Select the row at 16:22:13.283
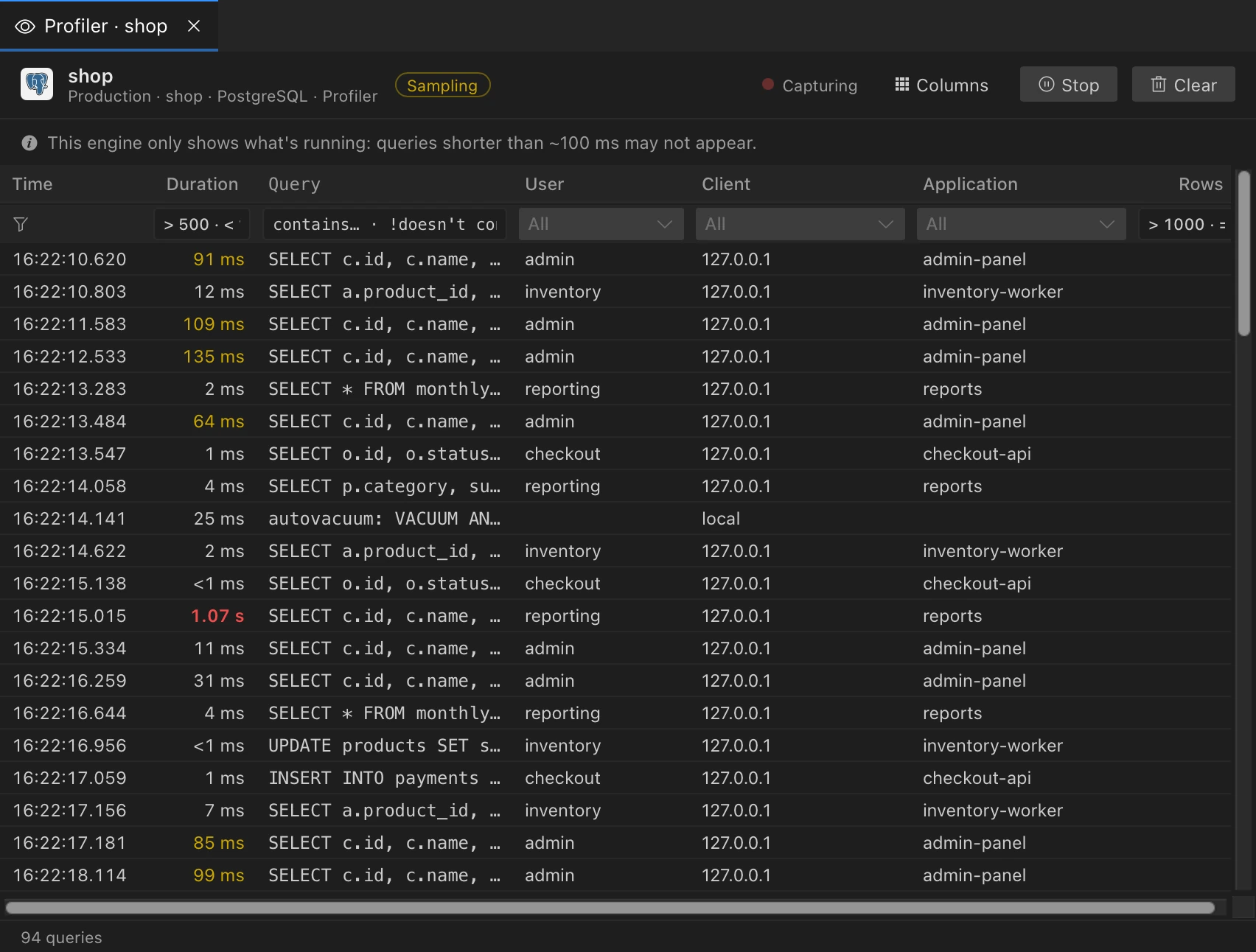The height and width of the screenshot is (952, 1256). pyautogui.click(x=616, y=389)
